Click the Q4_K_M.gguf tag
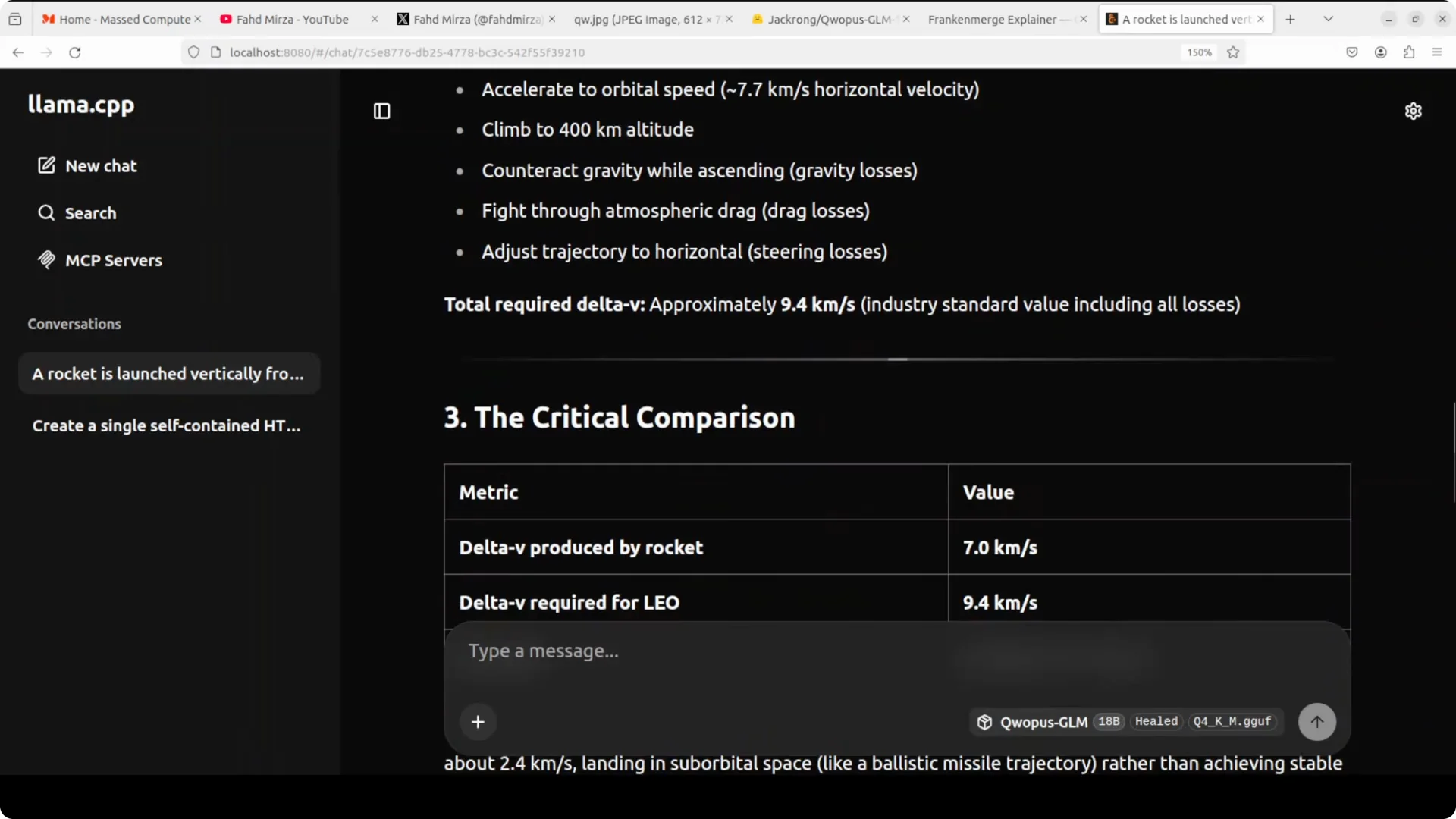This screenshot has height=819, width=1456. (x=1232, y=721)
